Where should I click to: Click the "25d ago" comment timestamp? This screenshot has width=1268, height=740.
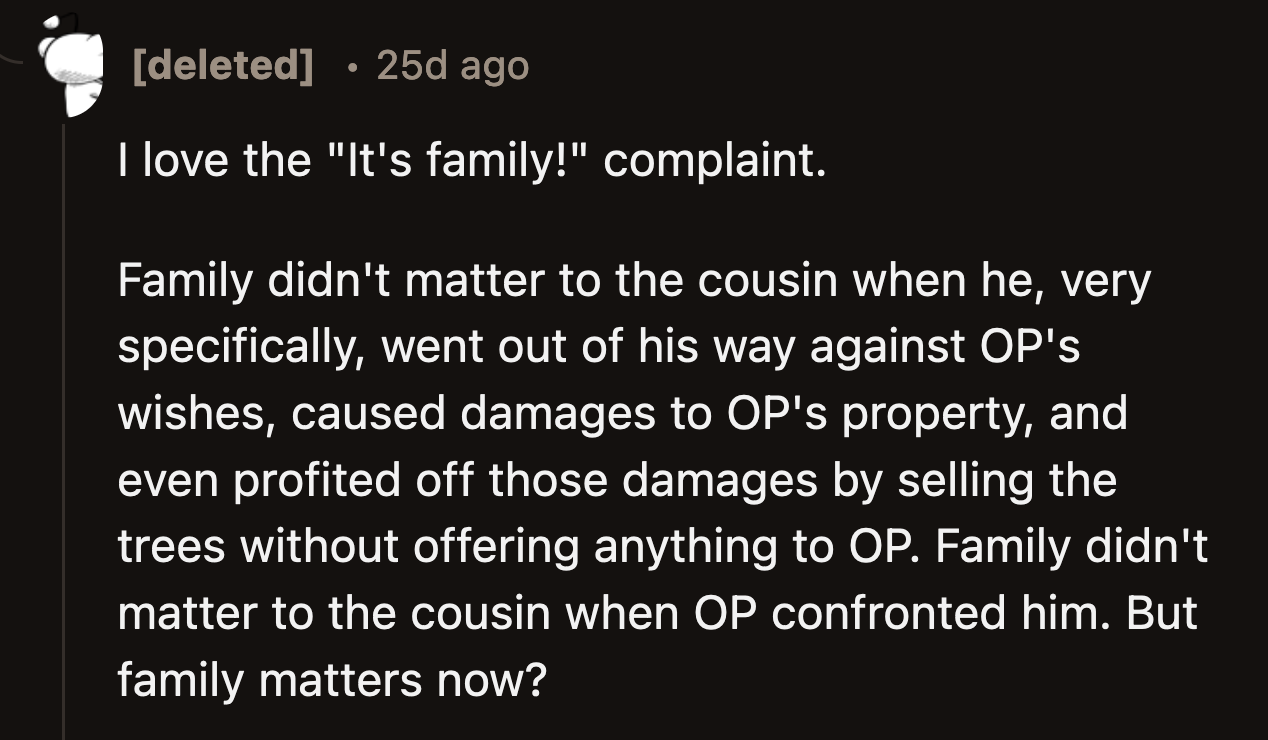pos(452,66)
